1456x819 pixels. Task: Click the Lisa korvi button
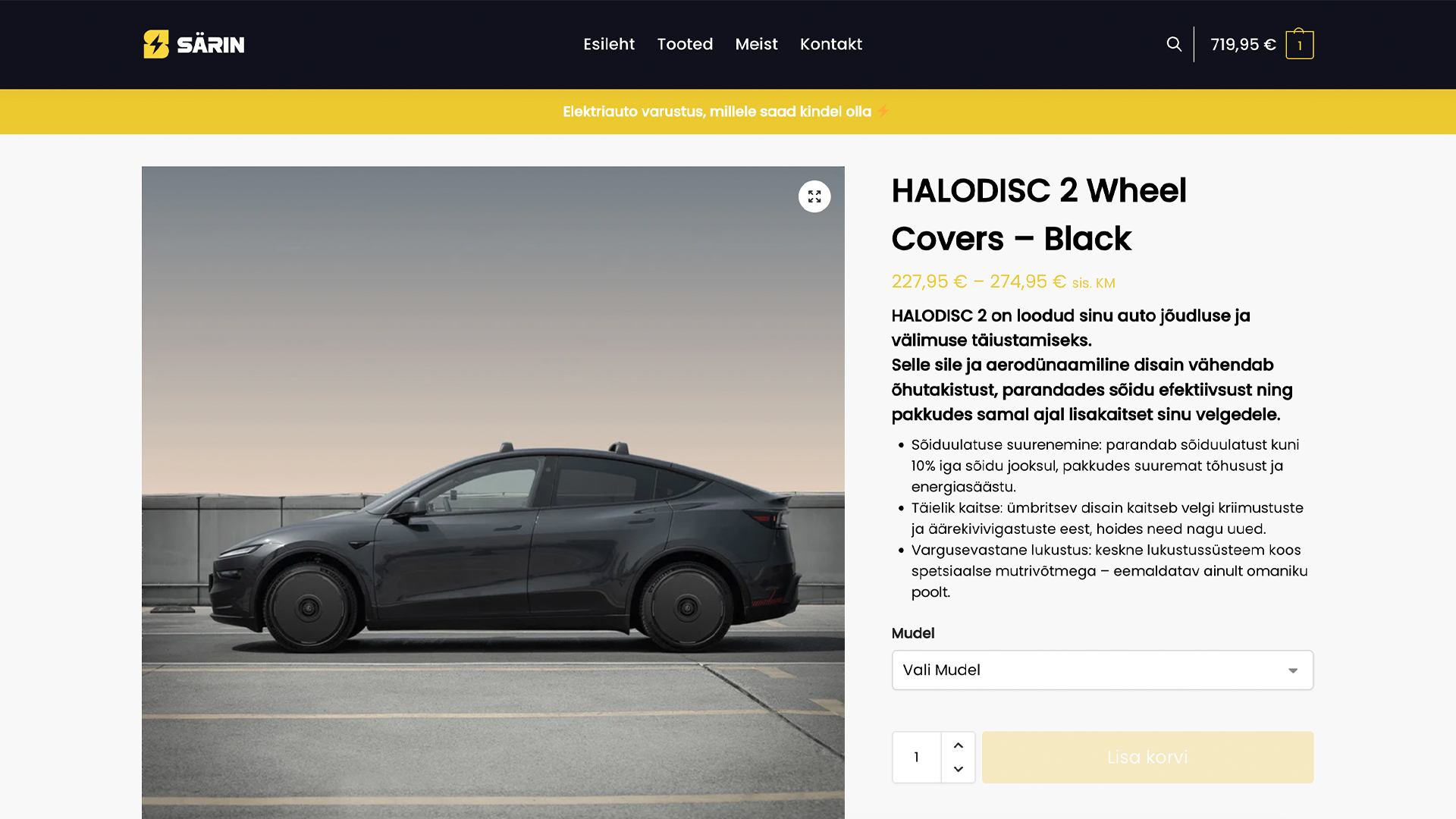(1148, 757)
